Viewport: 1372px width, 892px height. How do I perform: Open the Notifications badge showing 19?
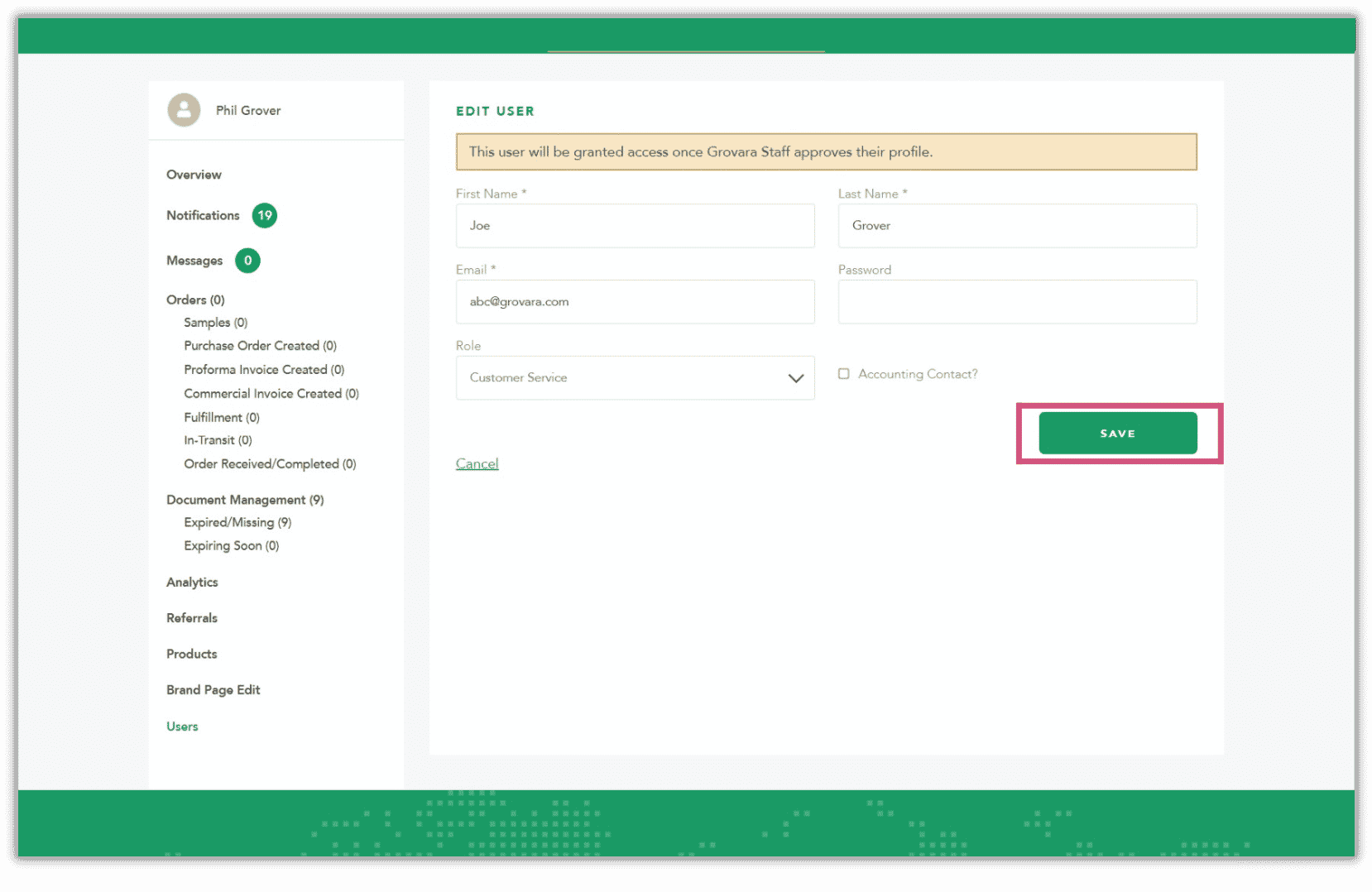tap(265, 215)
